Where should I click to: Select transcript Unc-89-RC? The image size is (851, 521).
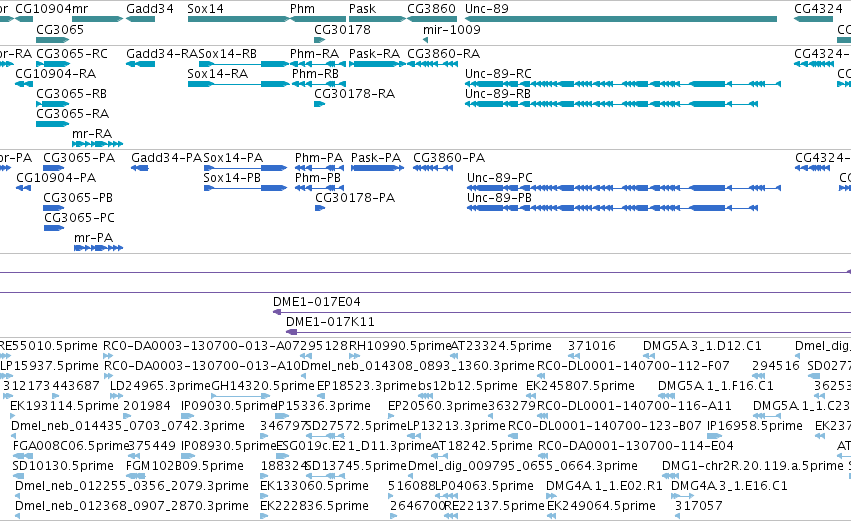(623, 84)
